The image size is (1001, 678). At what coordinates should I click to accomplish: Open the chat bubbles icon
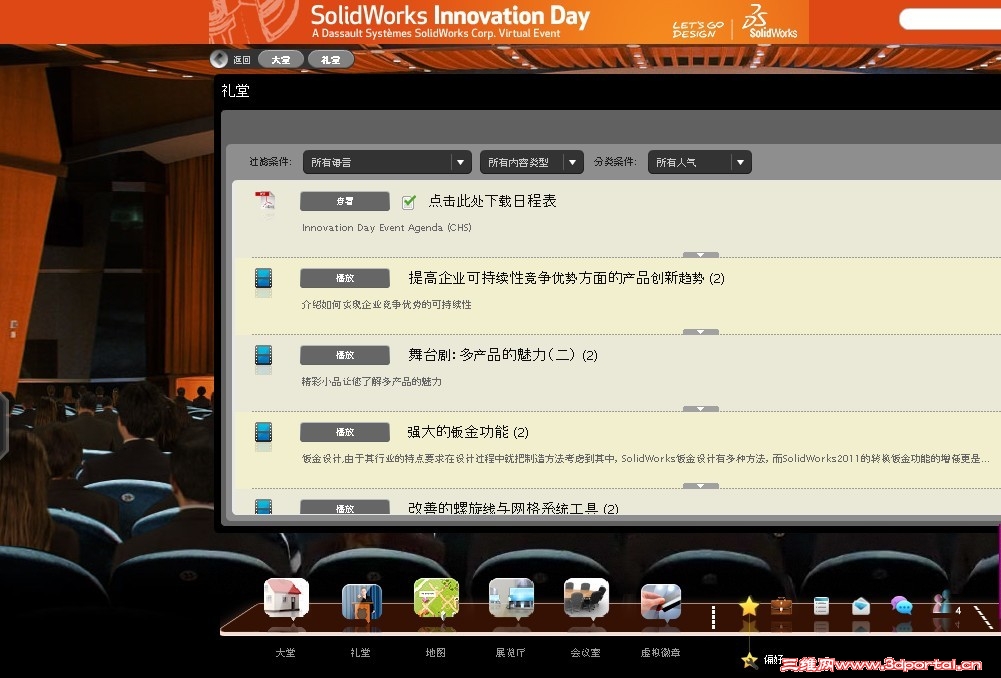tap(901, 605)
